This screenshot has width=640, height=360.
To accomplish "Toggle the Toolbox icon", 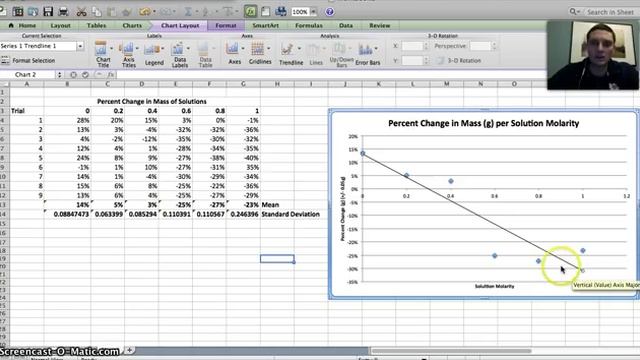I will coord(265,11).
